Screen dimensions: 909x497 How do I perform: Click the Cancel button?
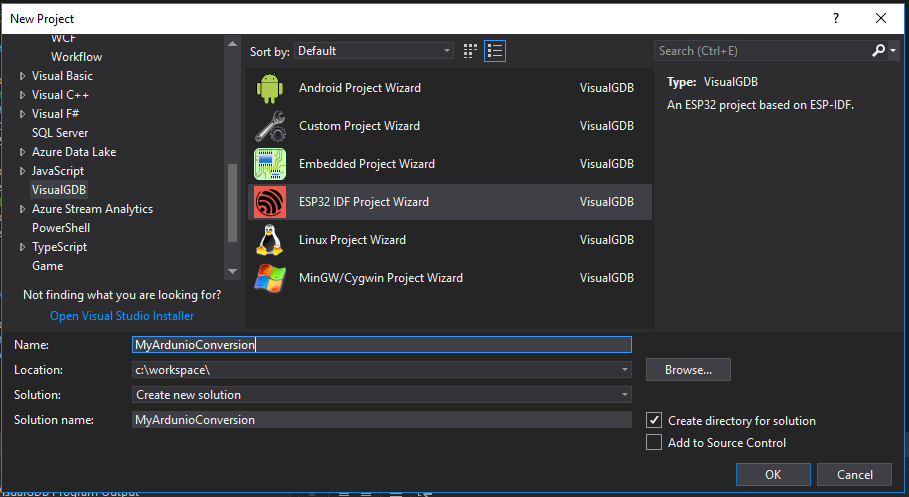pos(854,474)
